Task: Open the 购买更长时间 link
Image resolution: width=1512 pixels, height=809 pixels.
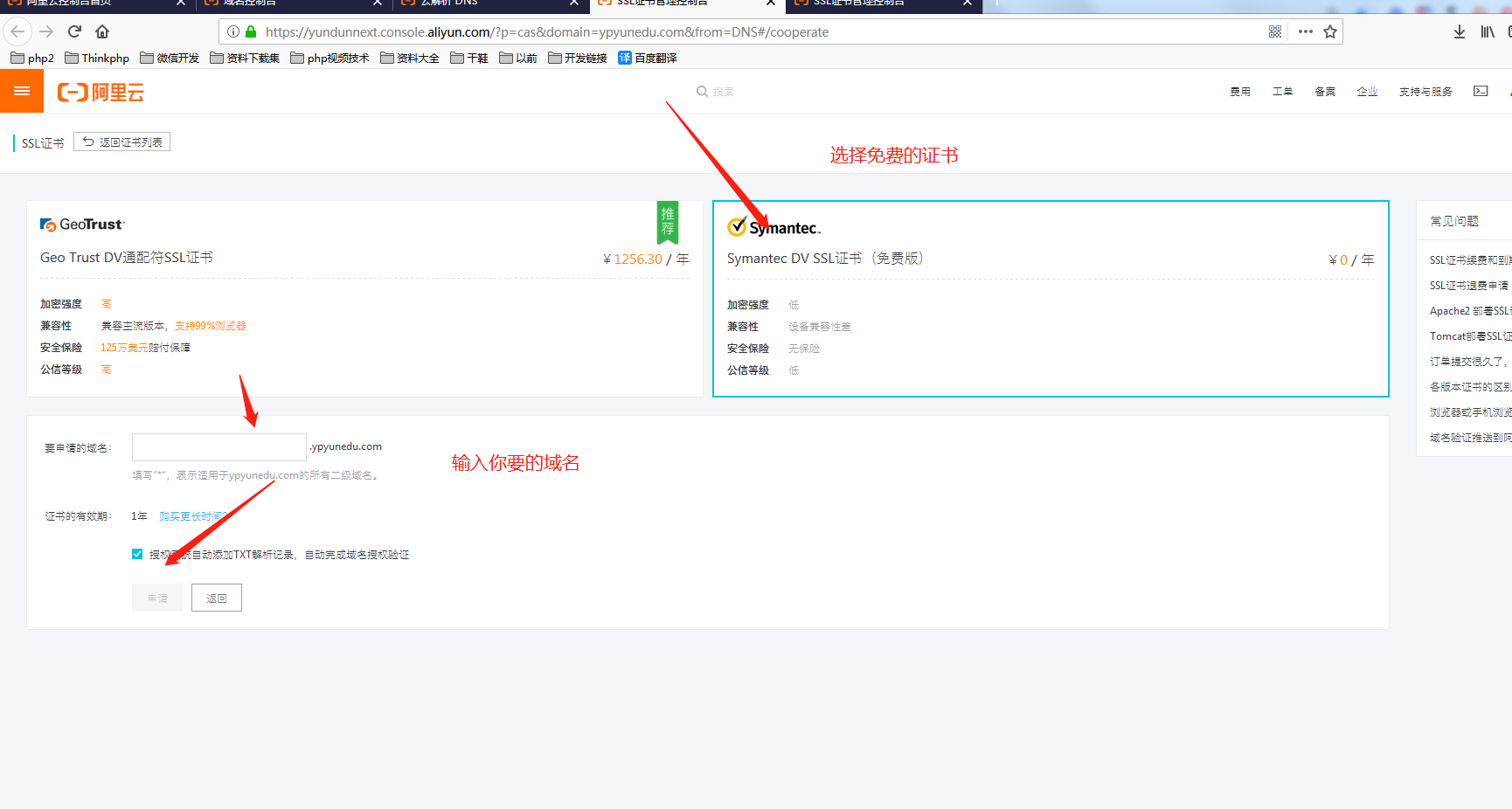Action: (x=191, y=516)
